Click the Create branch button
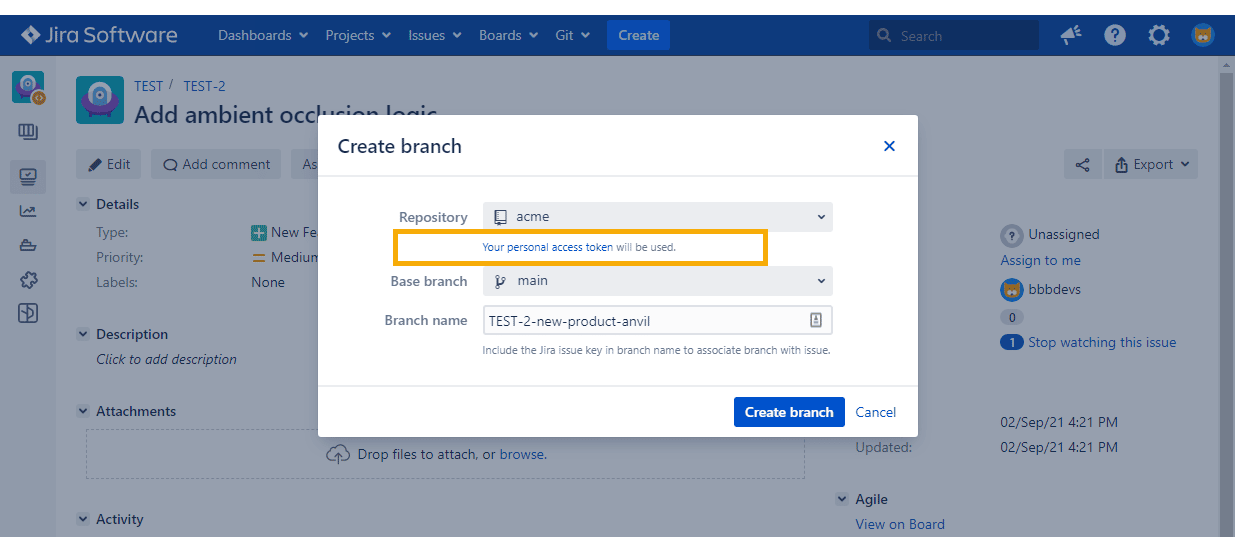1235x552 pixels. 789,412
